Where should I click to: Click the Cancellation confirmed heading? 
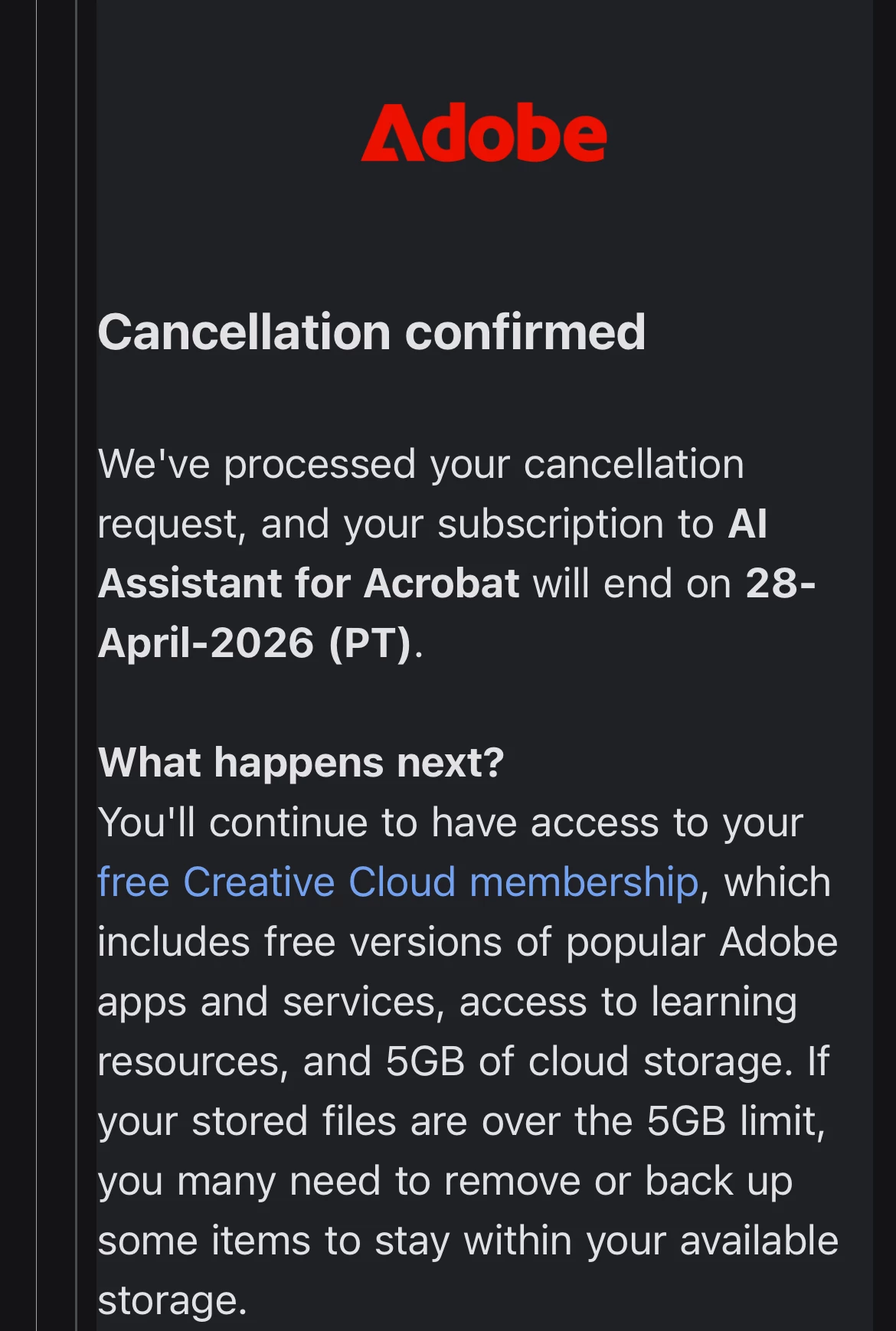(371, 332)
